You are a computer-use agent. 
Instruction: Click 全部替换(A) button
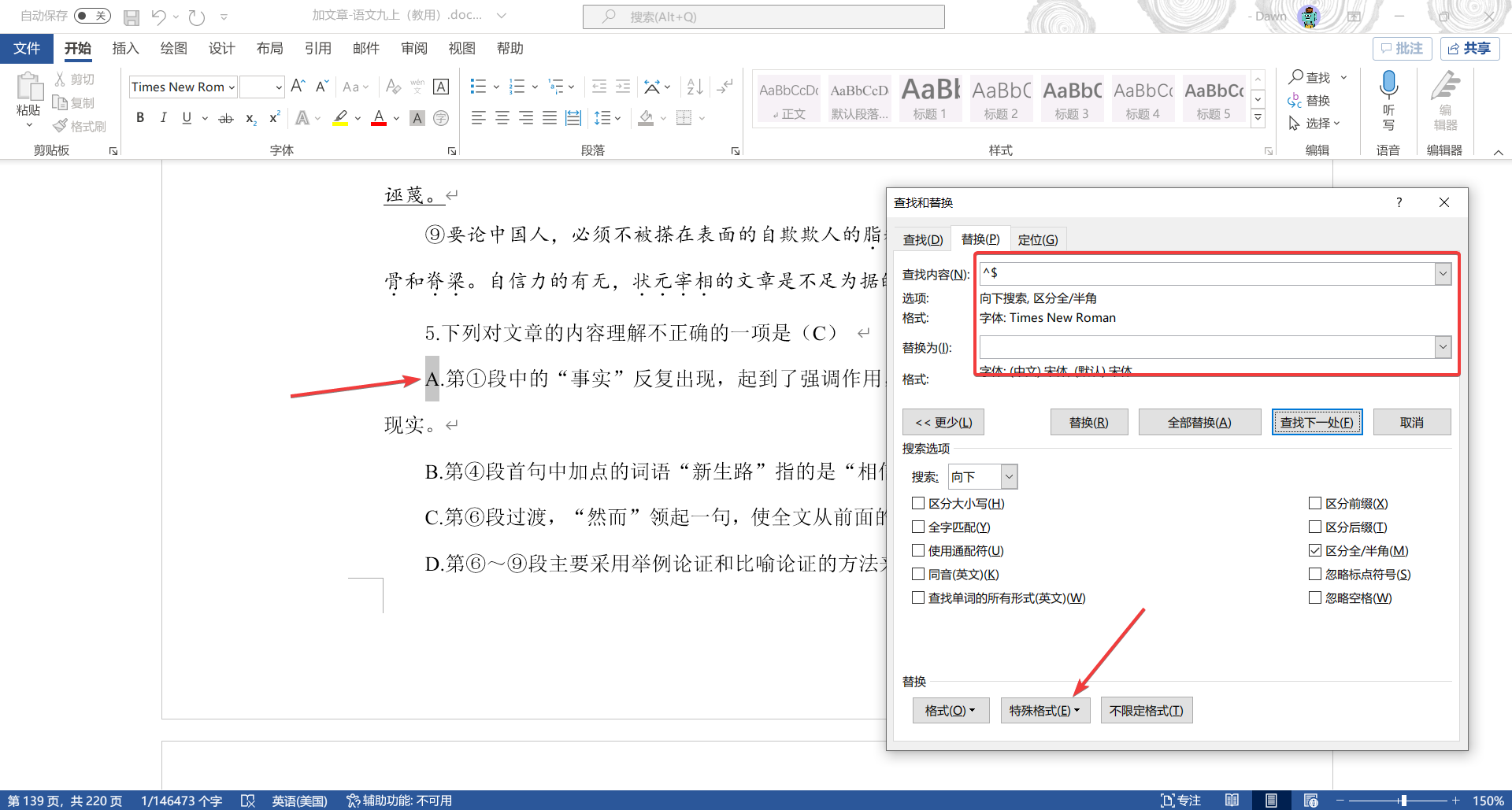point(1199,422)
